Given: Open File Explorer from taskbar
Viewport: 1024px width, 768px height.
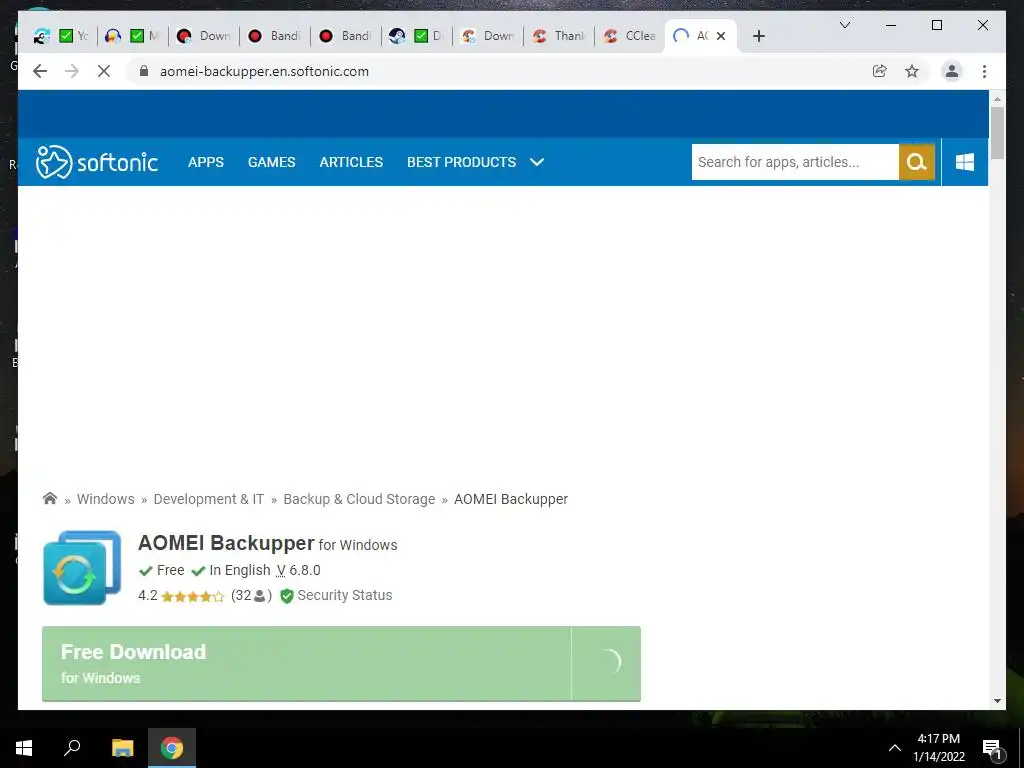Looking at the screenshot, I should 122,748.
